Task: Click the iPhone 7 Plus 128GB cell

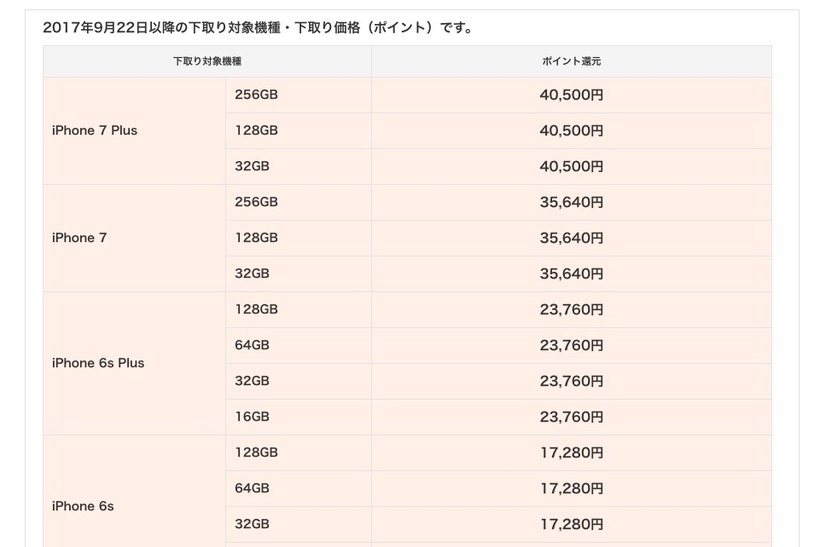Action: pyautogui.click(x=298, y=131)
